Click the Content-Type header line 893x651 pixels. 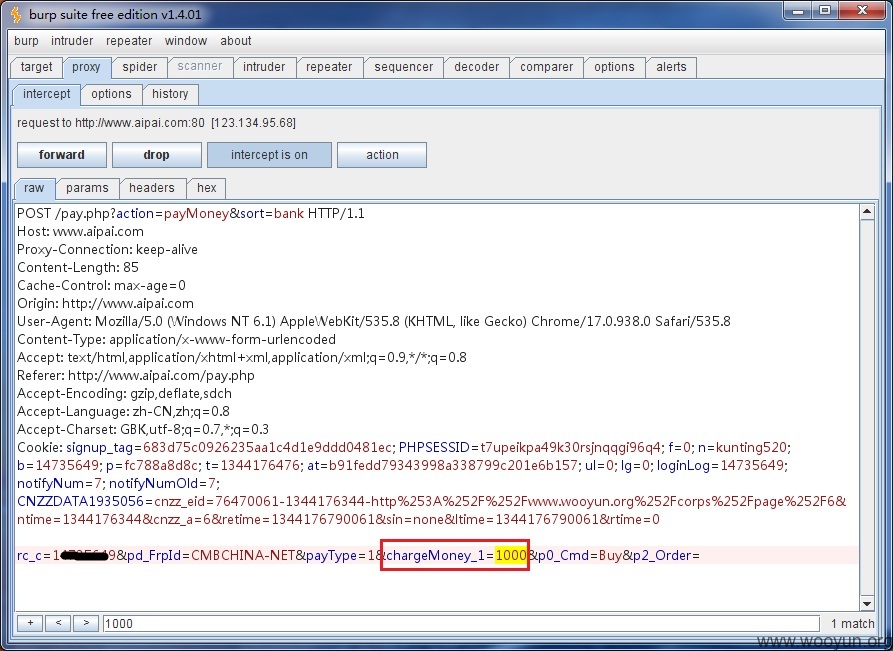(177, 340)
